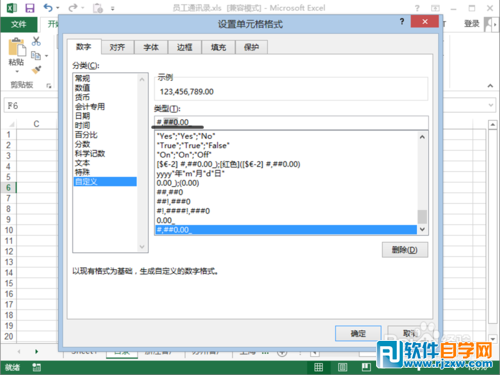Click the 删除(D) button
This screenshot has height=375, width=500.
click(x=405, y=250)
